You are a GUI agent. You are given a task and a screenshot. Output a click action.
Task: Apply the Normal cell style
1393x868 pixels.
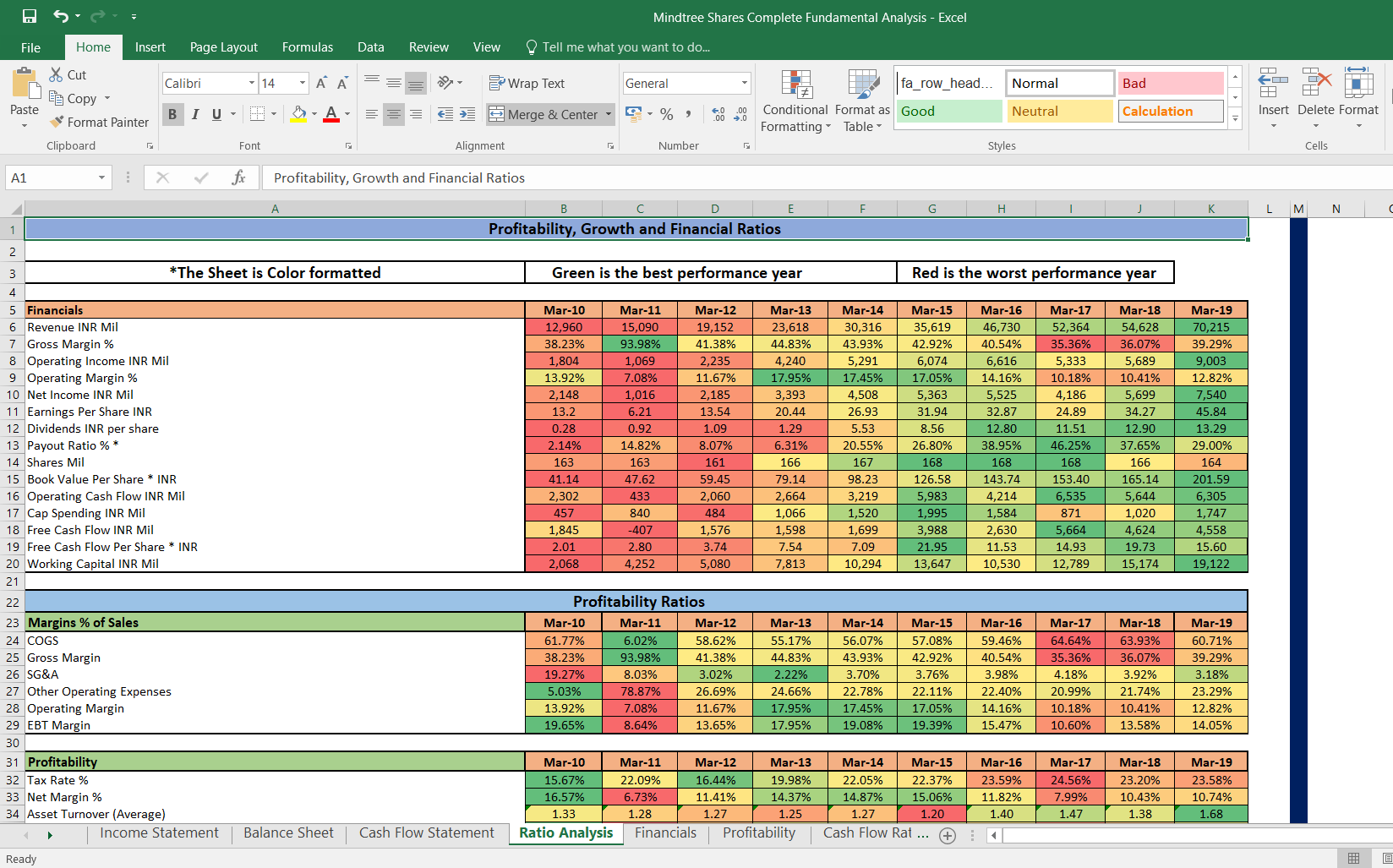point(1060,83)
